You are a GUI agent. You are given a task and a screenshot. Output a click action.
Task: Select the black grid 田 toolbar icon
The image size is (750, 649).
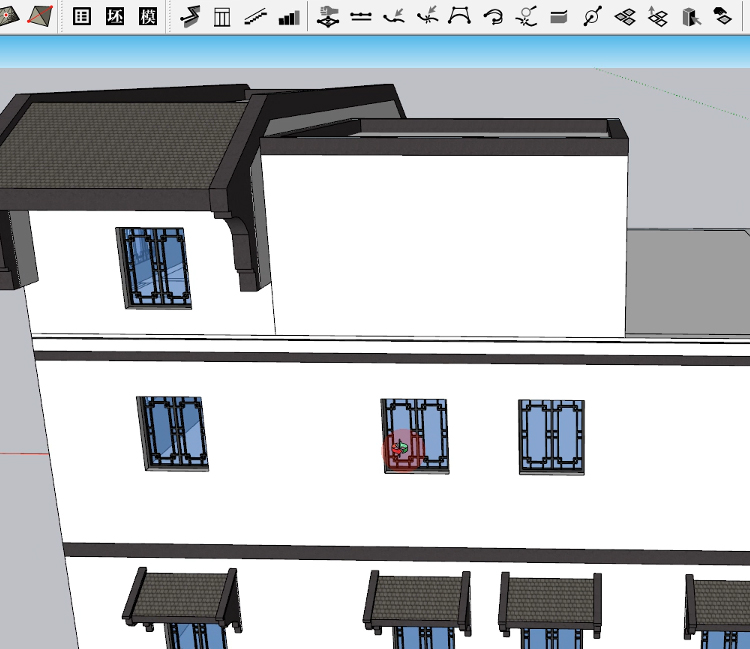coord(82,17)
